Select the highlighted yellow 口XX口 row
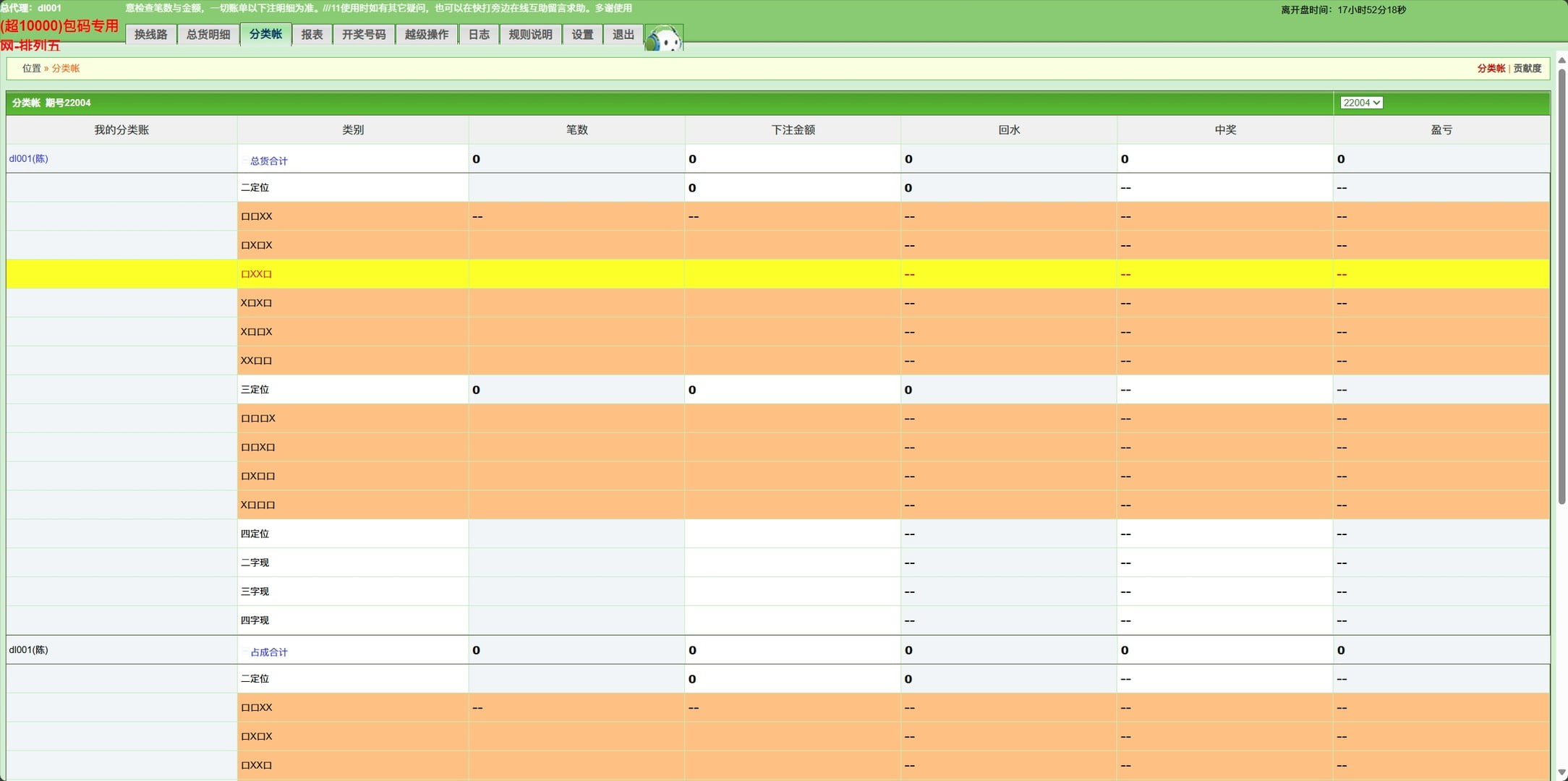This screenshot has width=1568, height=781. coord(256,274)
